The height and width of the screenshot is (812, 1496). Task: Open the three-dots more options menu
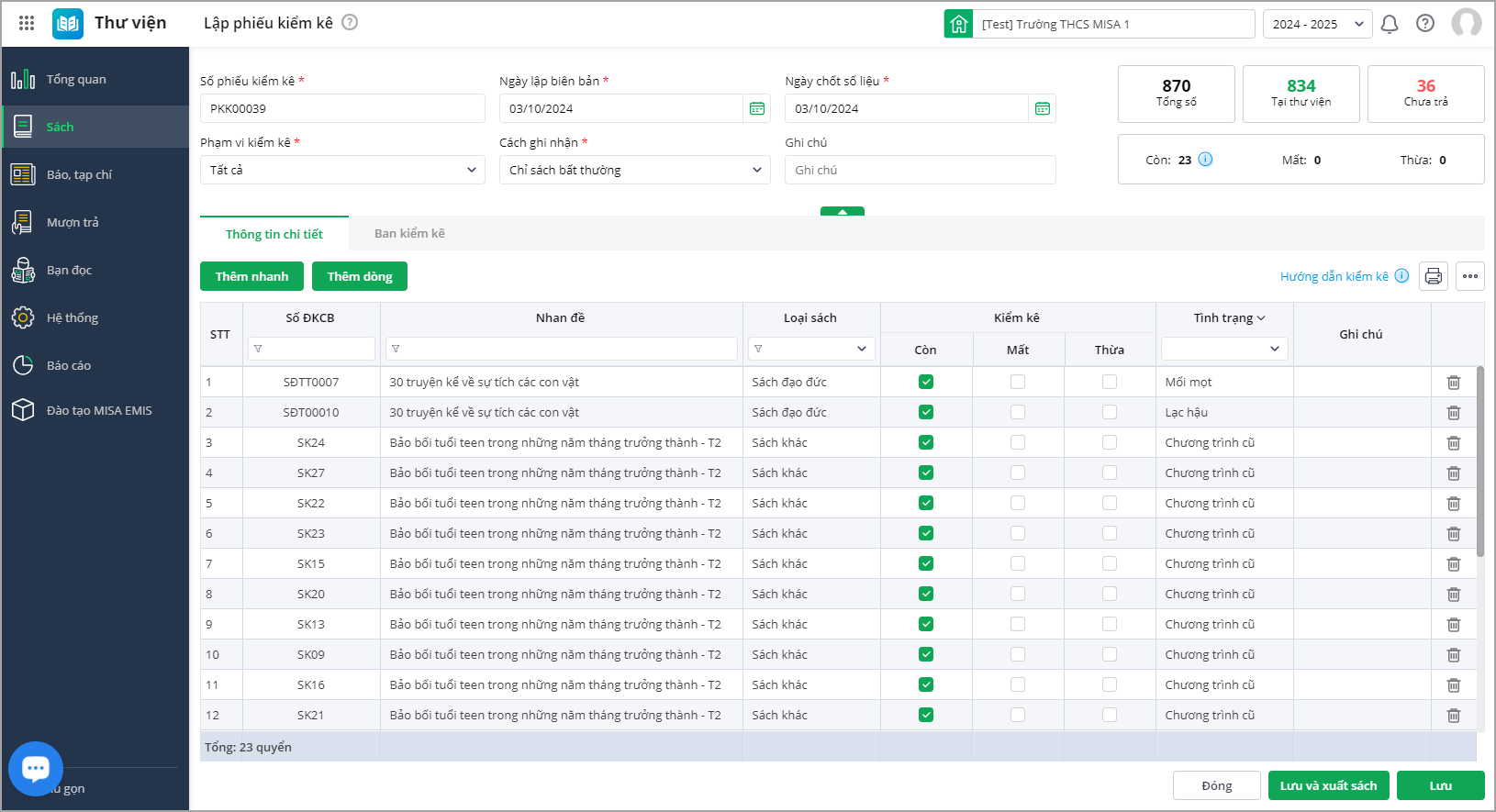point(1469,276)
